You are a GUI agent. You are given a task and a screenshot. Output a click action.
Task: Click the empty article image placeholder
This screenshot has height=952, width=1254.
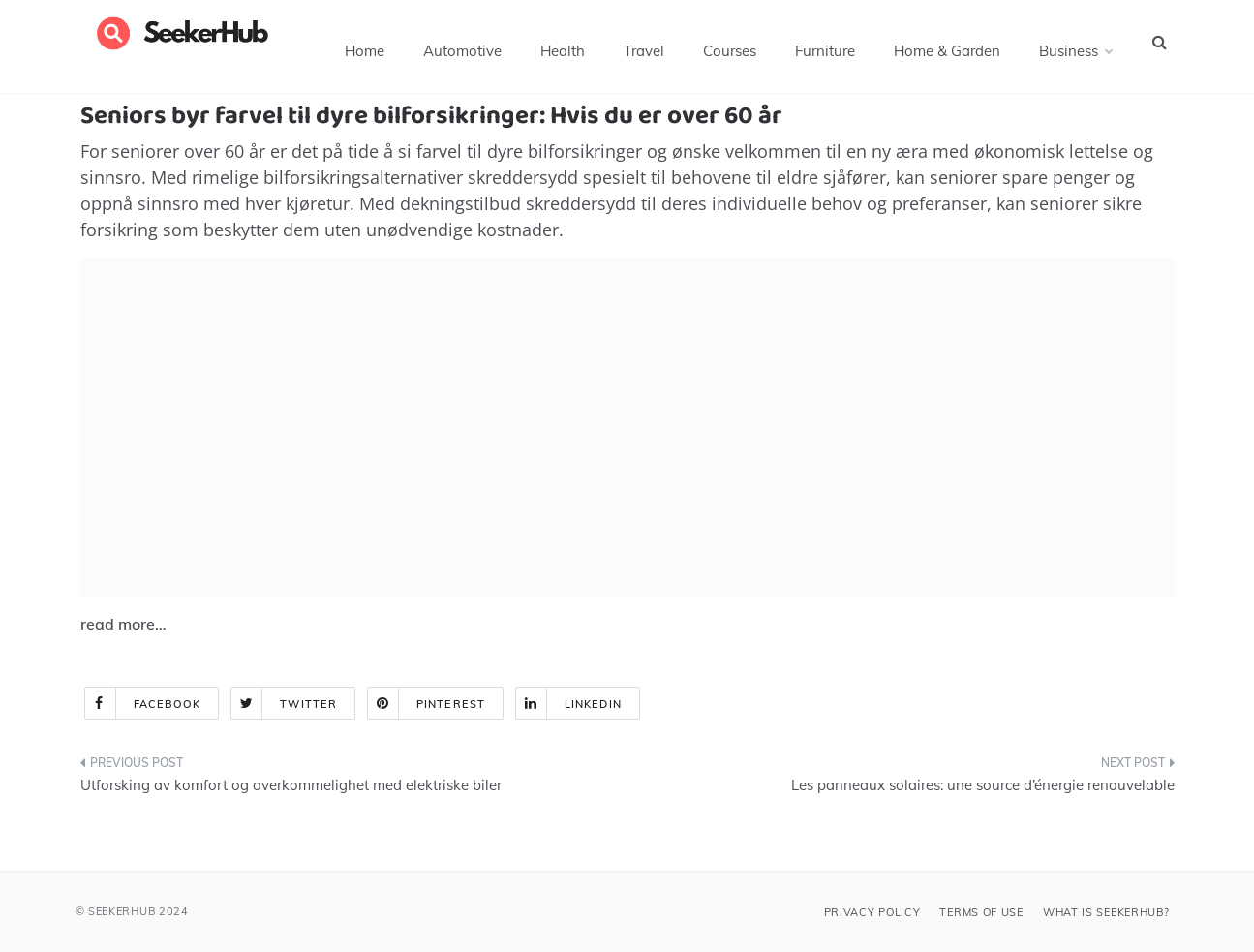tap(627, 427)
